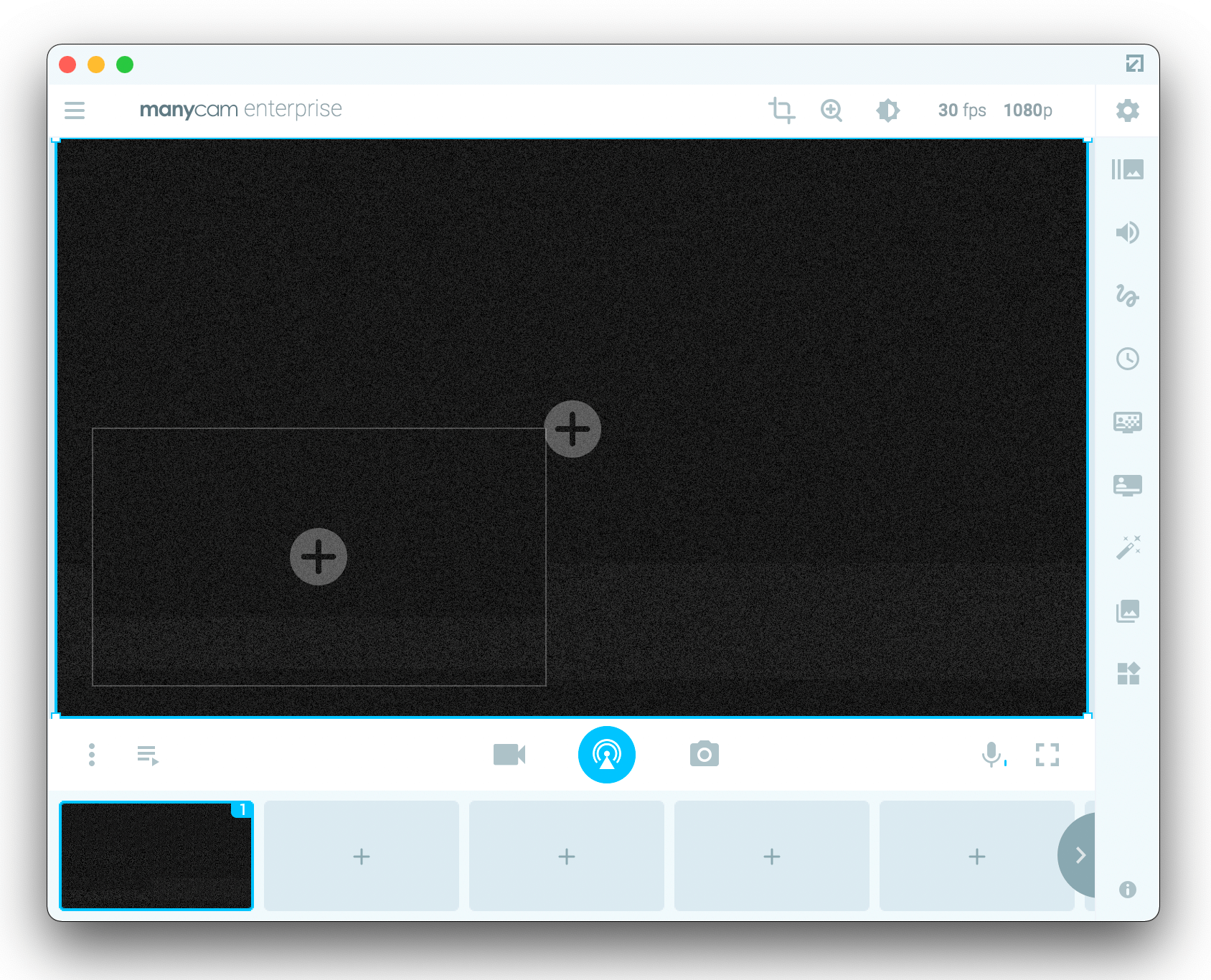
Task: Mute the microphone
Action: (992, 754)
